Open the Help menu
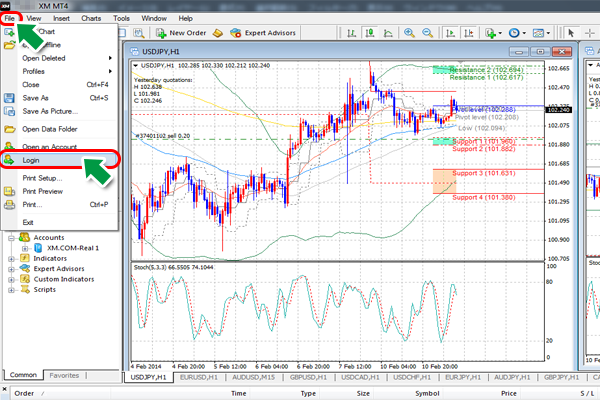 coord(186,18)
